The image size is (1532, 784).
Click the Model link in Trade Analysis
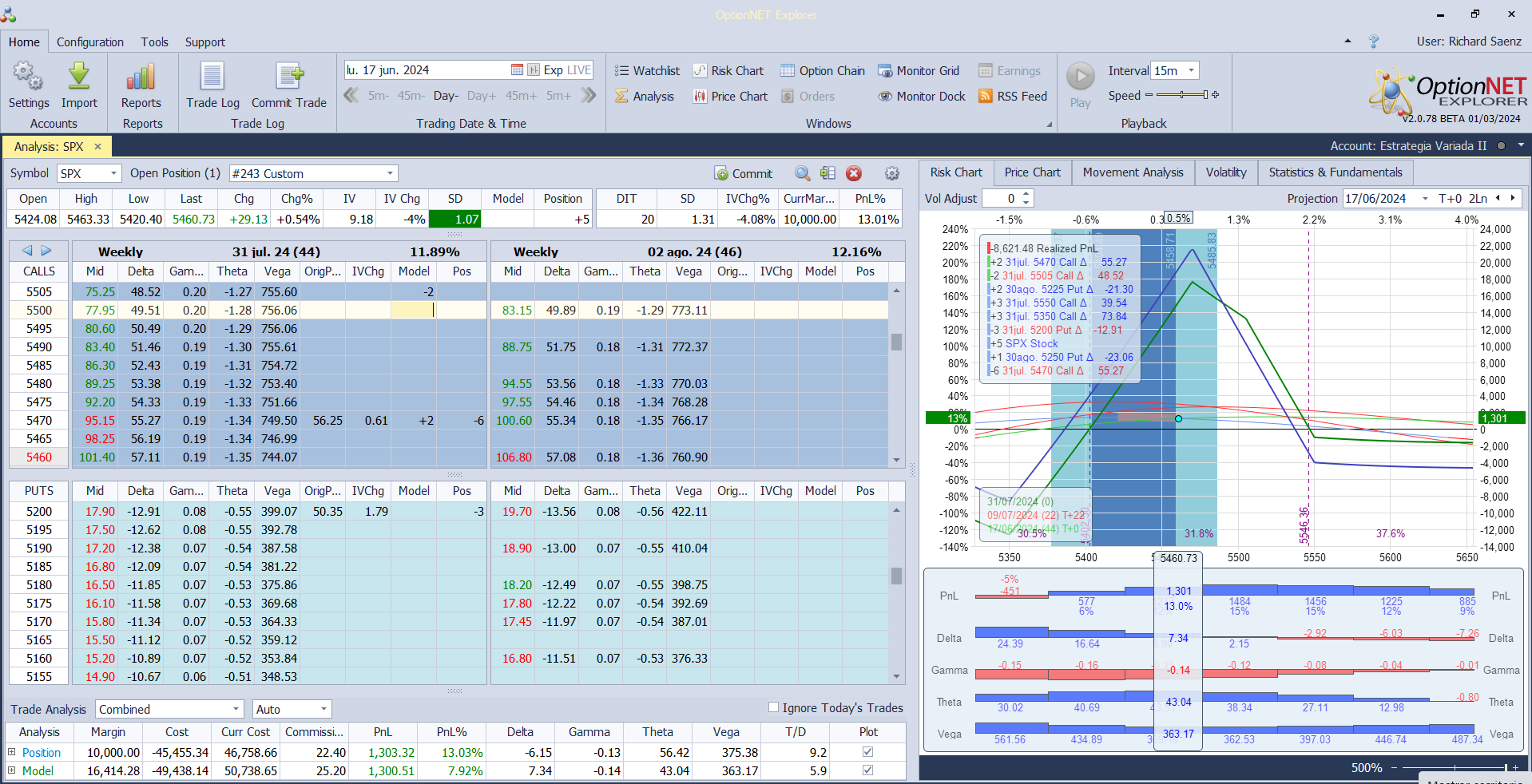click(x=38, y=770)
